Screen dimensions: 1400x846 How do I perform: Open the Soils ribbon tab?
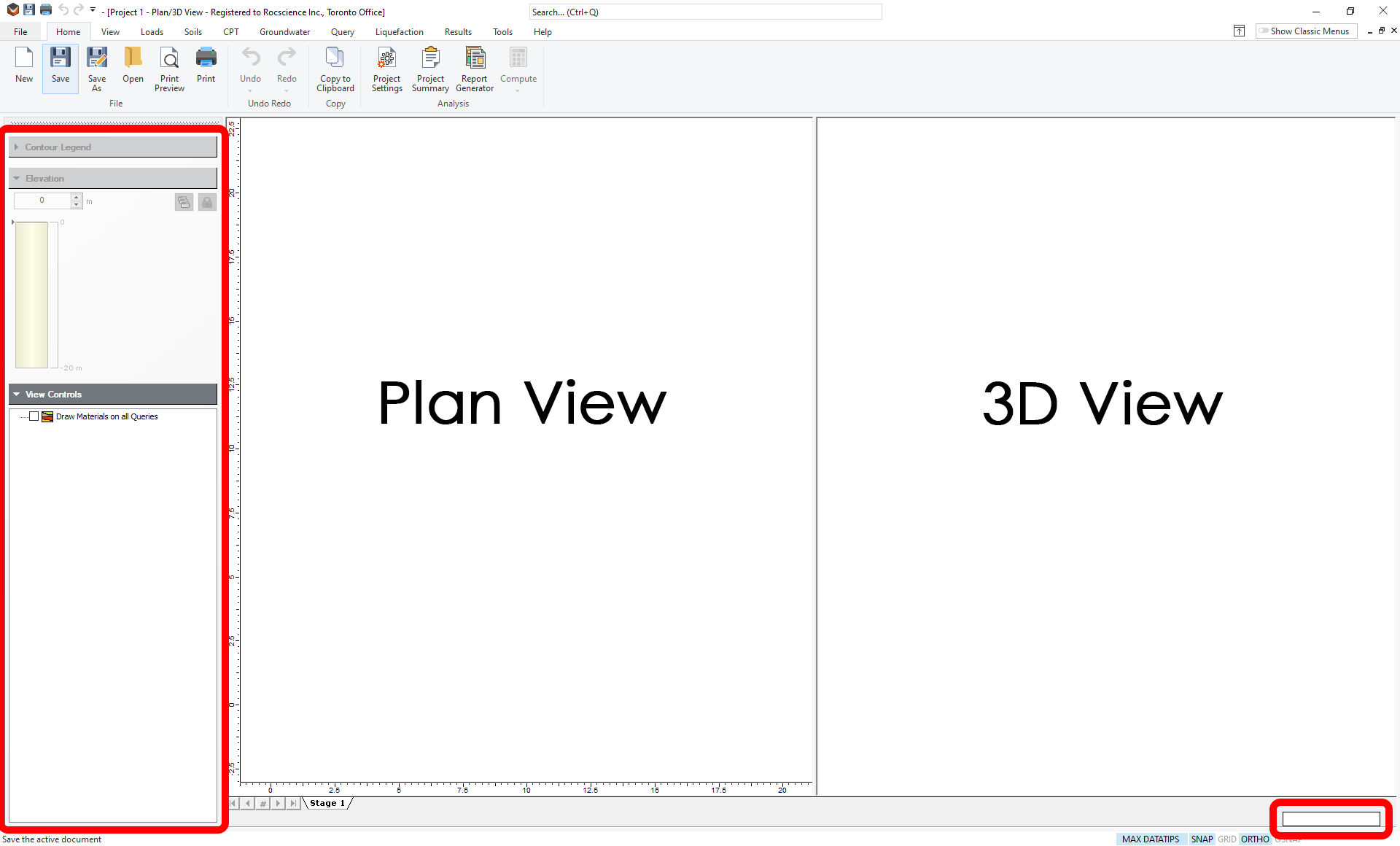point(192,31)
